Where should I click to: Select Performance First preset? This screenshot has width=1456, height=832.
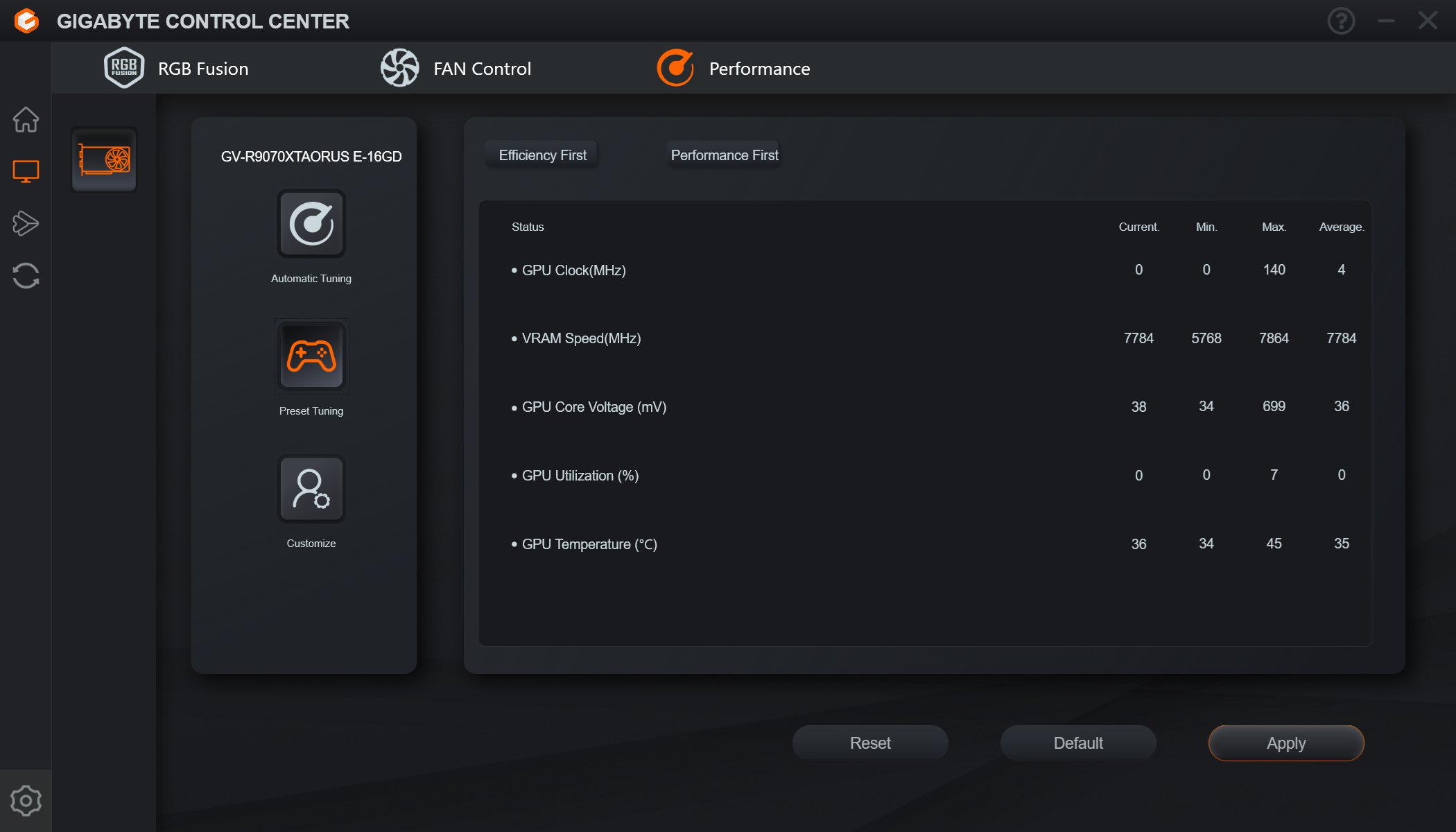(724, 155)
